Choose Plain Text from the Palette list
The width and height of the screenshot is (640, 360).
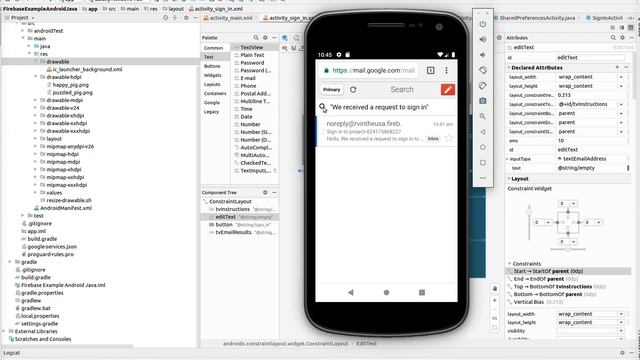point(252,55)
